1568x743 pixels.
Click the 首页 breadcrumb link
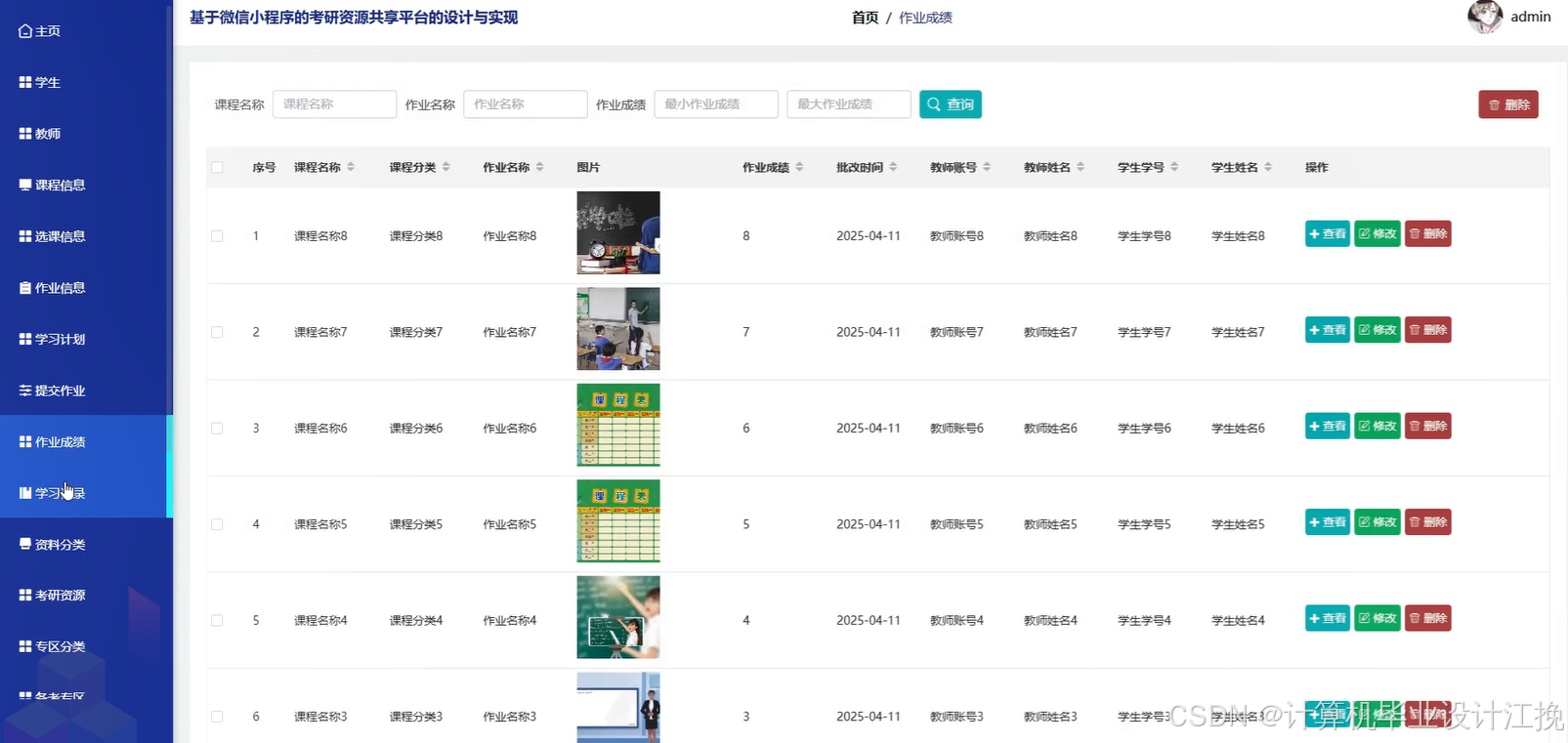click(x=865, y=18)
